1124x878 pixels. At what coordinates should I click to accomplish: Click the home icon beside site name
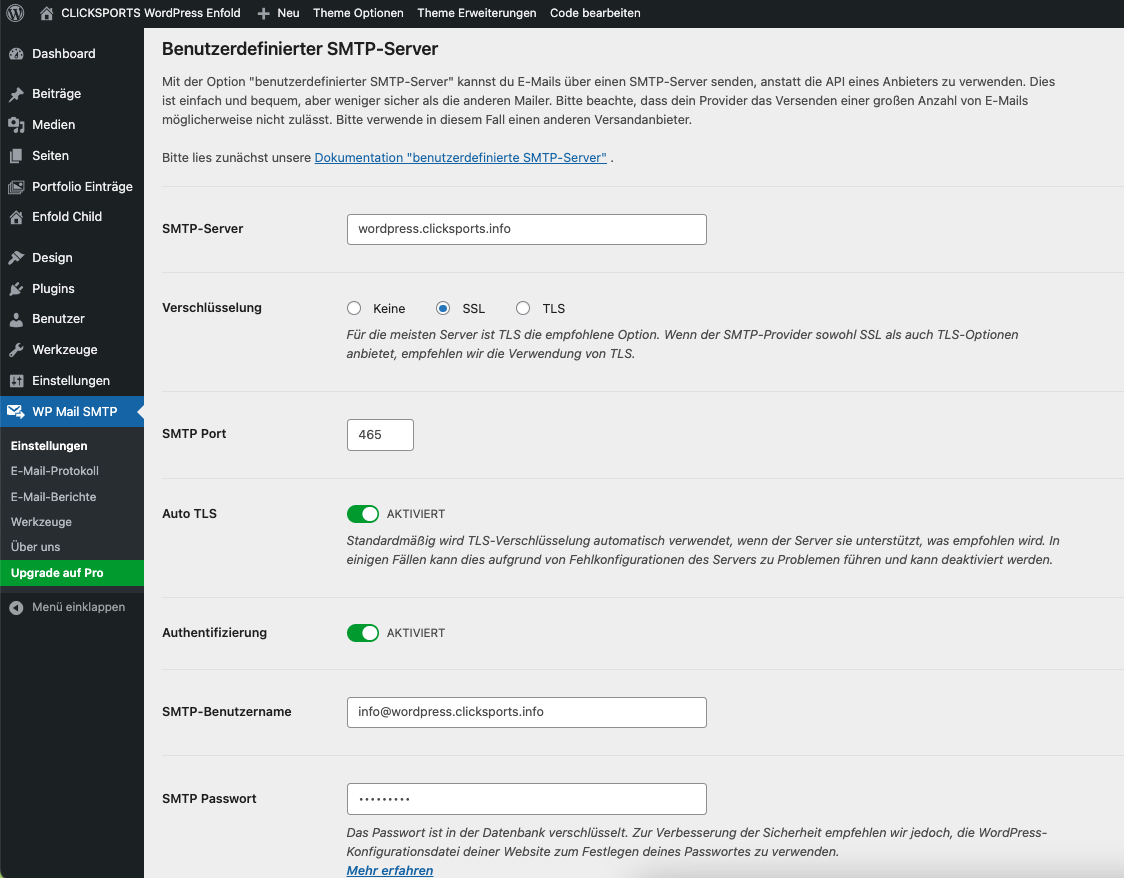(47, 13)
